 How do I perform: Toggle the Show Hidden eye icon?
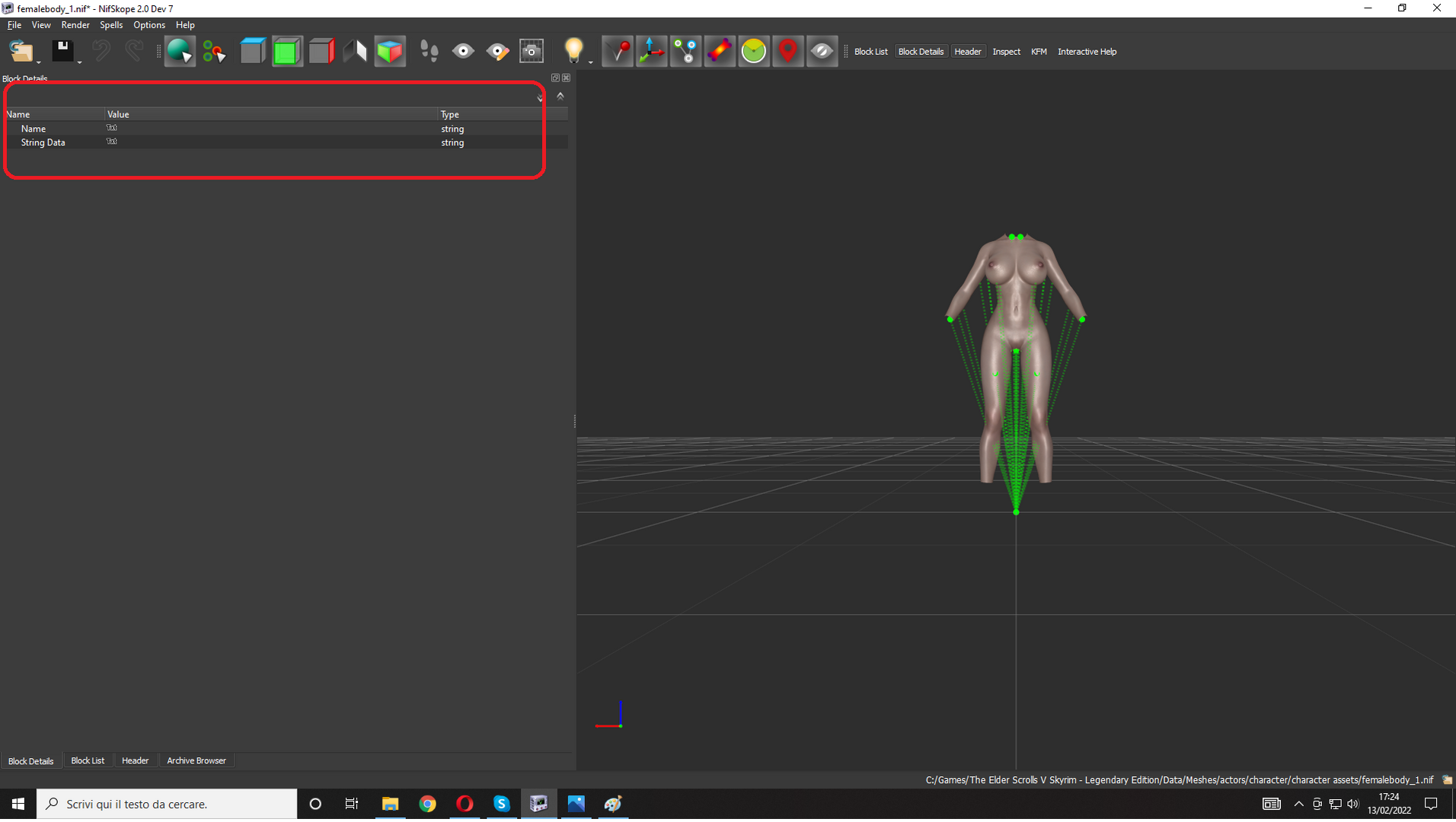822,52
